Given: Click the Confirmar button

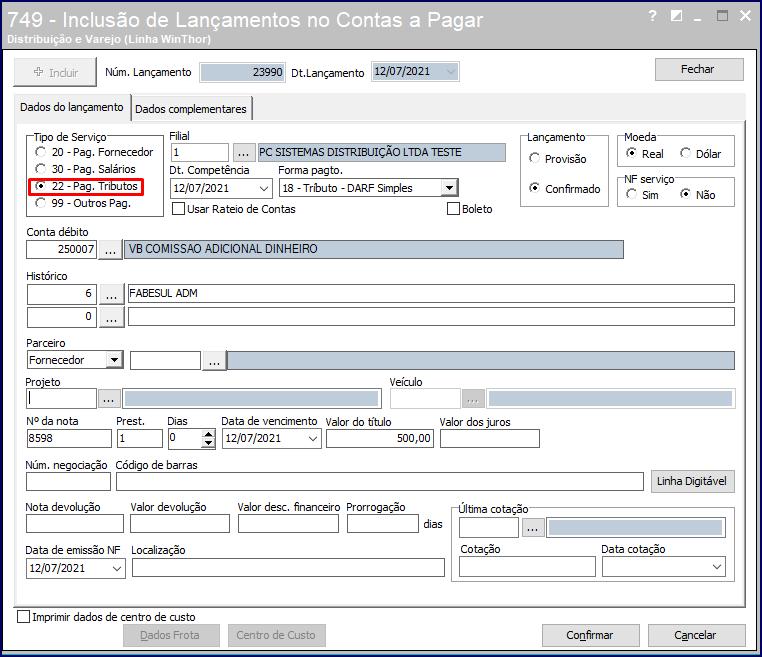Looking at the screenshot, I should pos(590,635).
